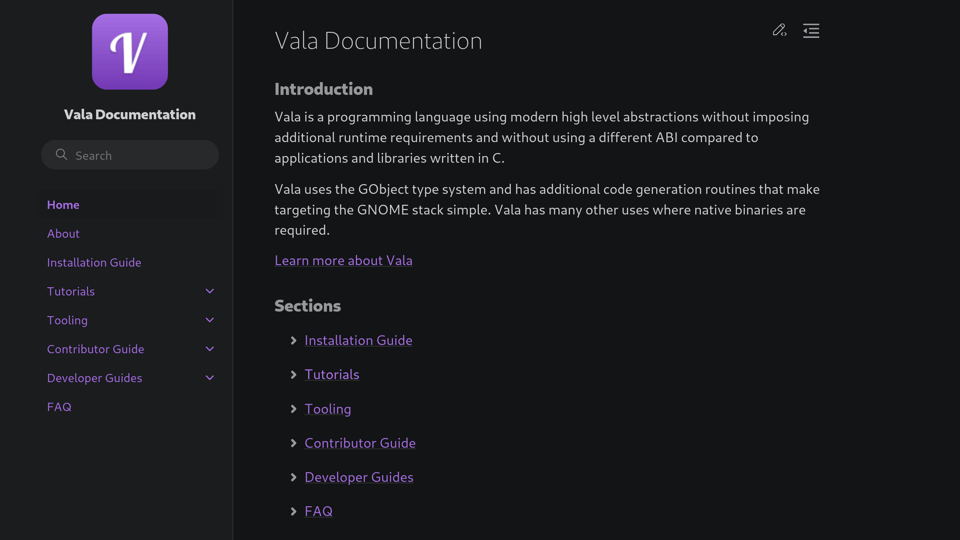The image size is (960, 540).
Task: Expand the Developer Guides sidebar chevron
Action: click(210, 378)
